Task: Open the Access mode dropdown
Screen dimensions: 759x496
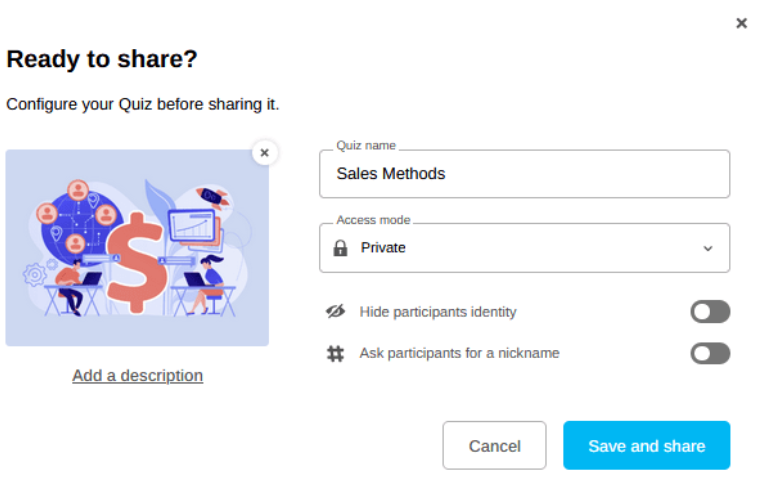Action: tap(524, 248)
